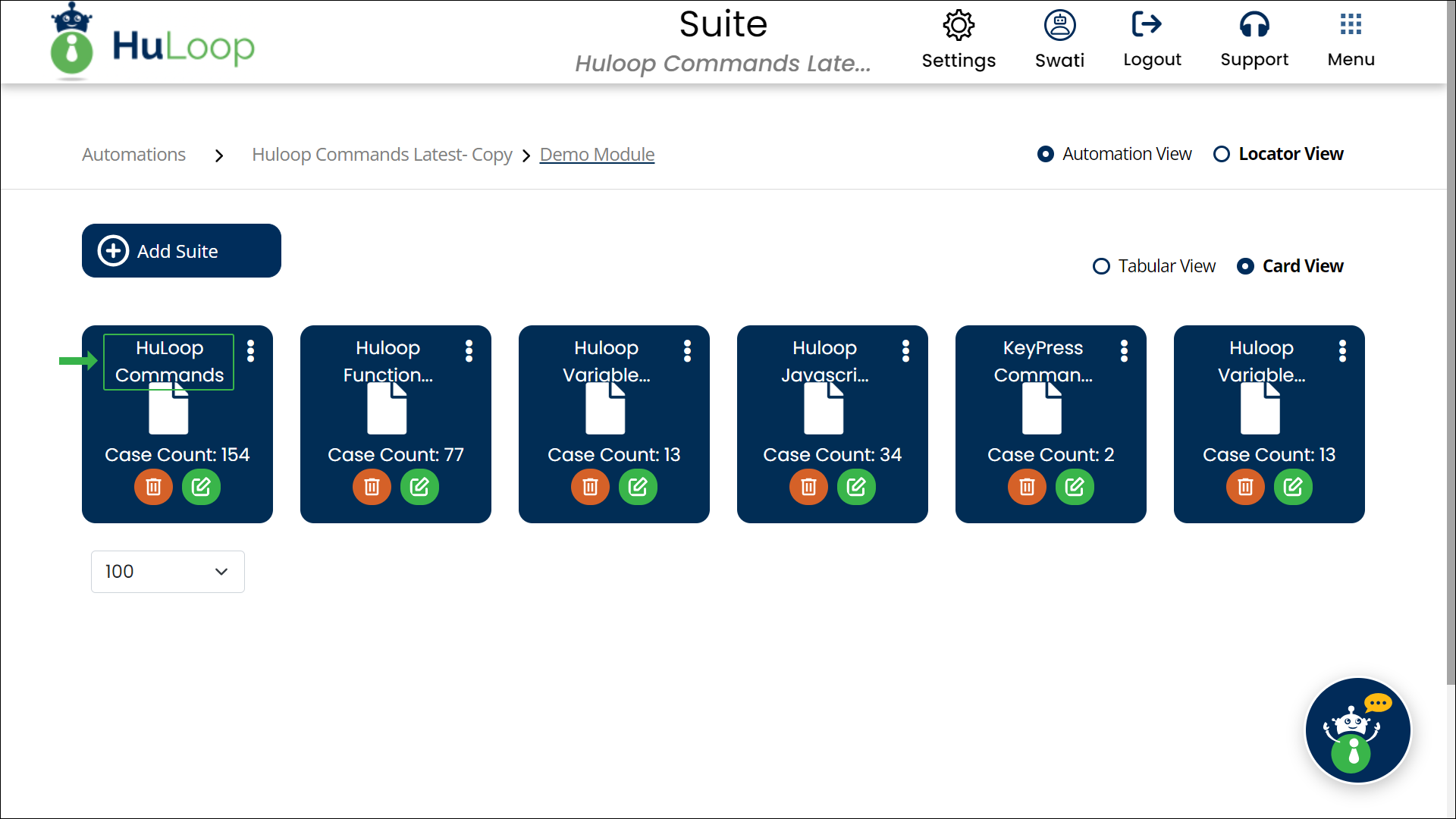1456x819 pixels.
Task: Edit the Huloop Javascri... suite
Action: point(856,487)
